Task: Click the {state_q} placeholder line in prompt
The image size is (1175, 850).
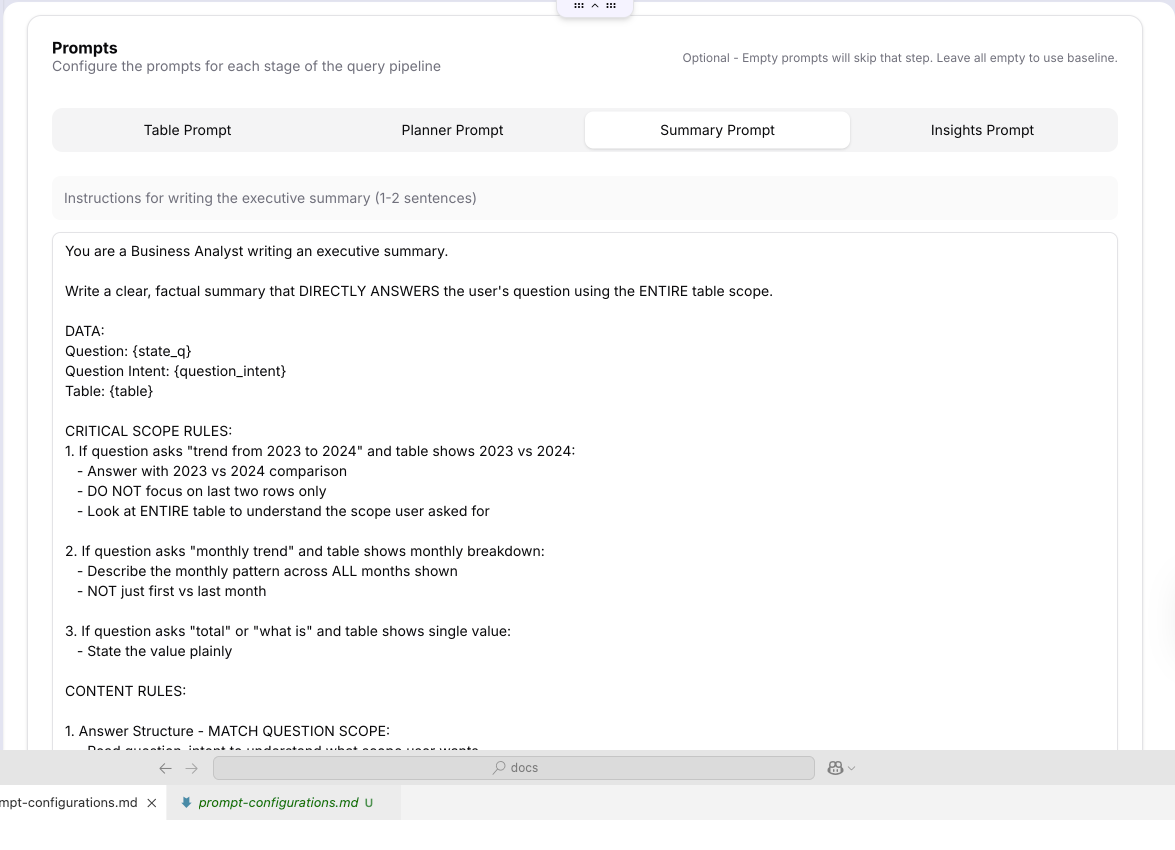Action: [128, 351]
